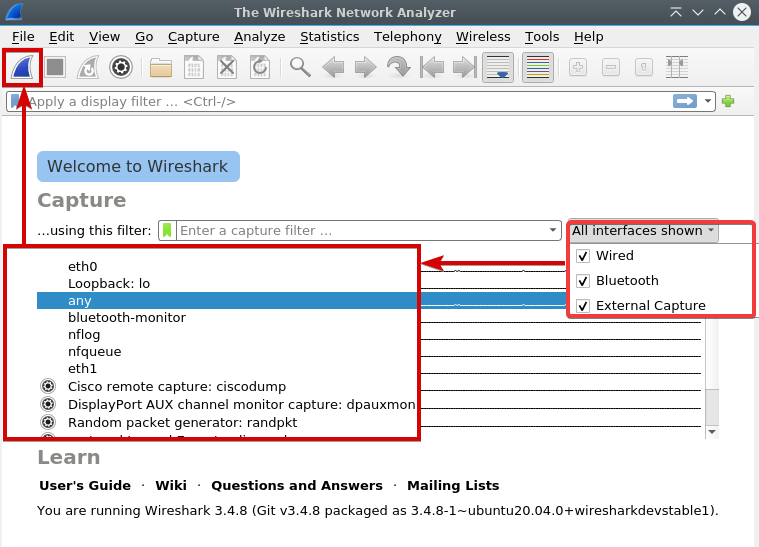
Task: Open the Capture menu
Action: [194, 37]
